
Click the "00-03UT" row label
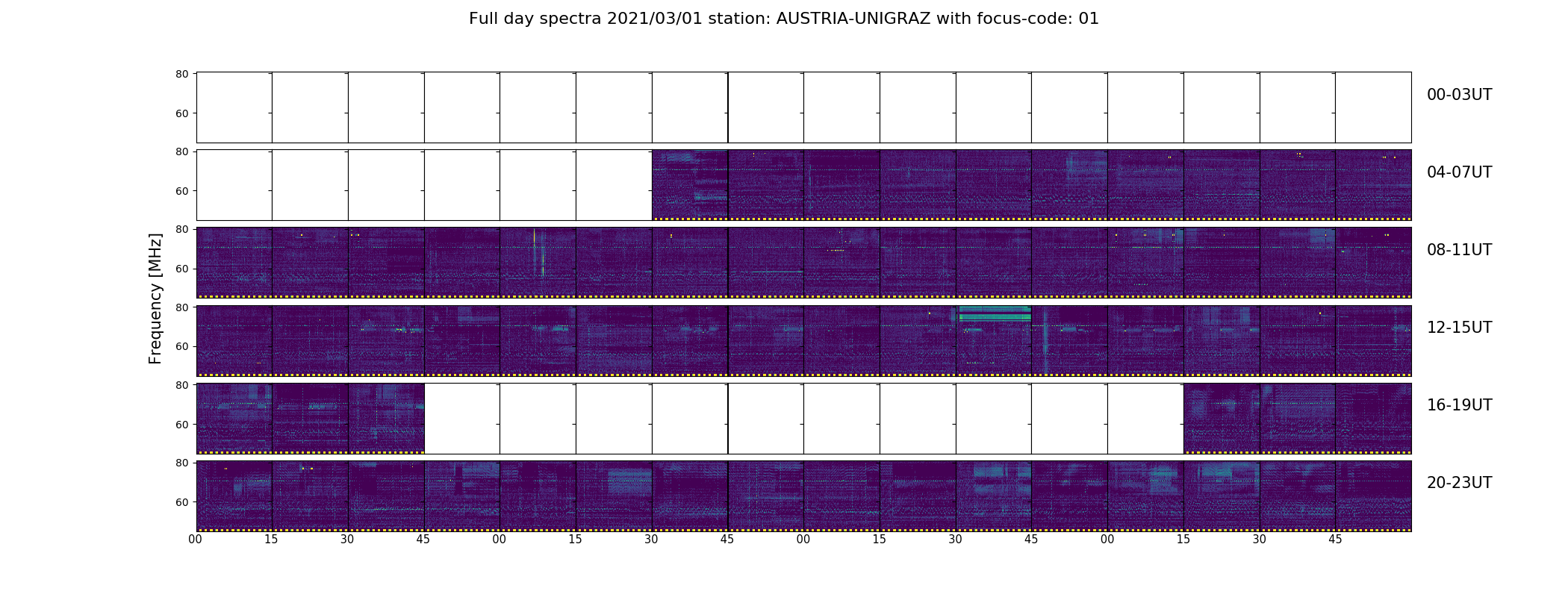(1459, 95)
